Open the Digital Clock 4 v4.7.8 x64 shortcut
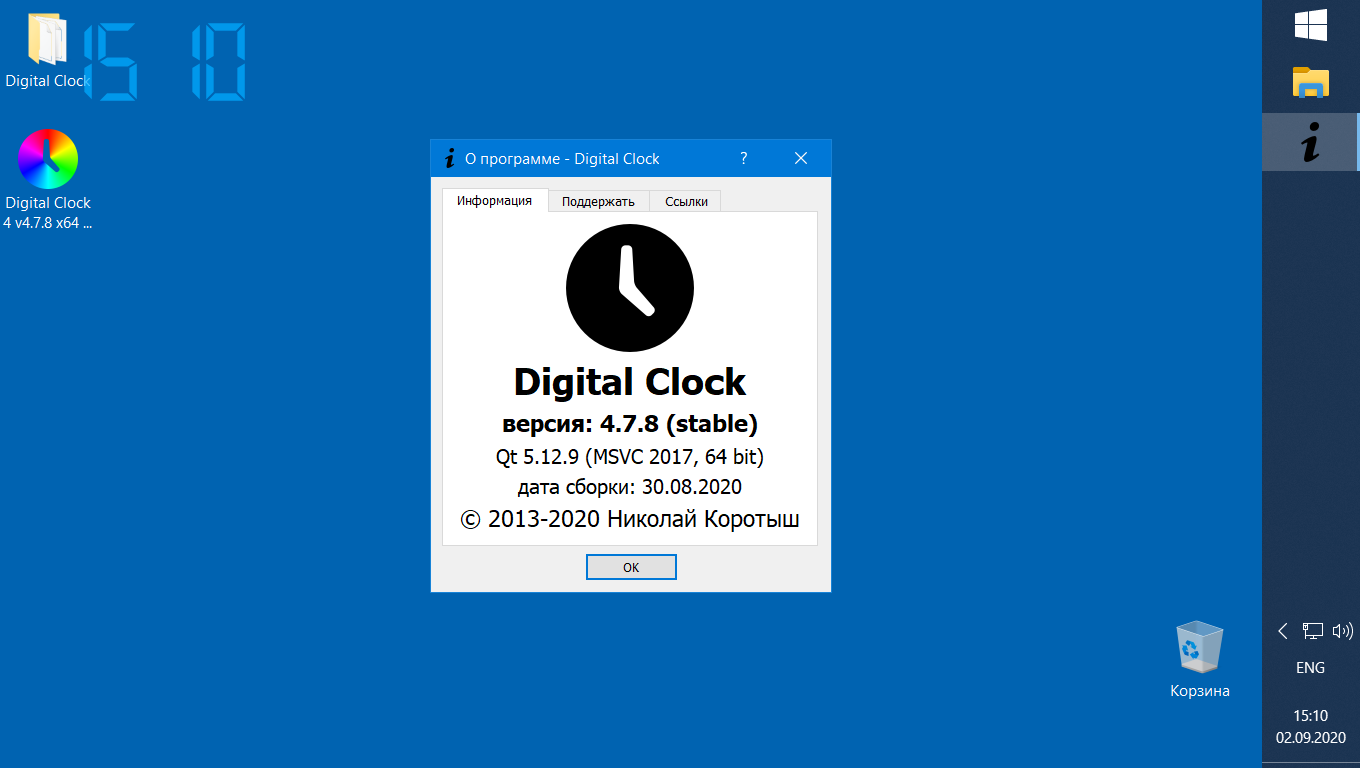The image size is (1360, 768). 47,160
